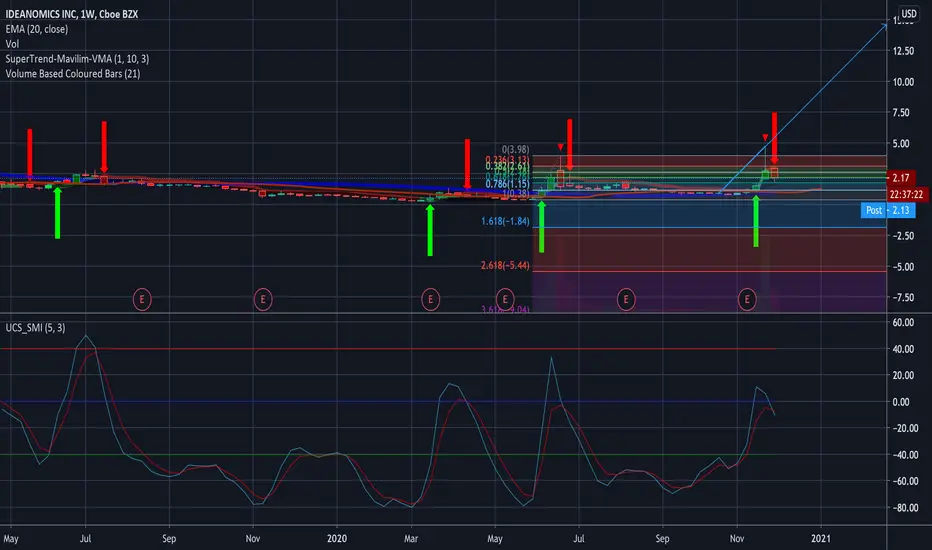The height and width of the screenshot is (550, 932).
Task: Click the 2020 label on time axis
Action: coord(337,538)
